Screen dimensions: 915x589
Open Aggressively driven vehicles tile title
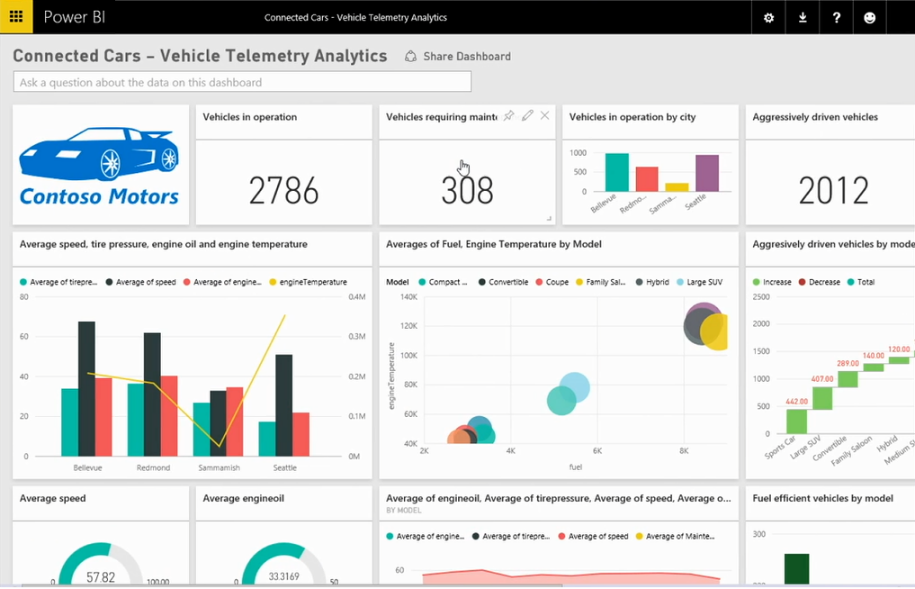815,117
